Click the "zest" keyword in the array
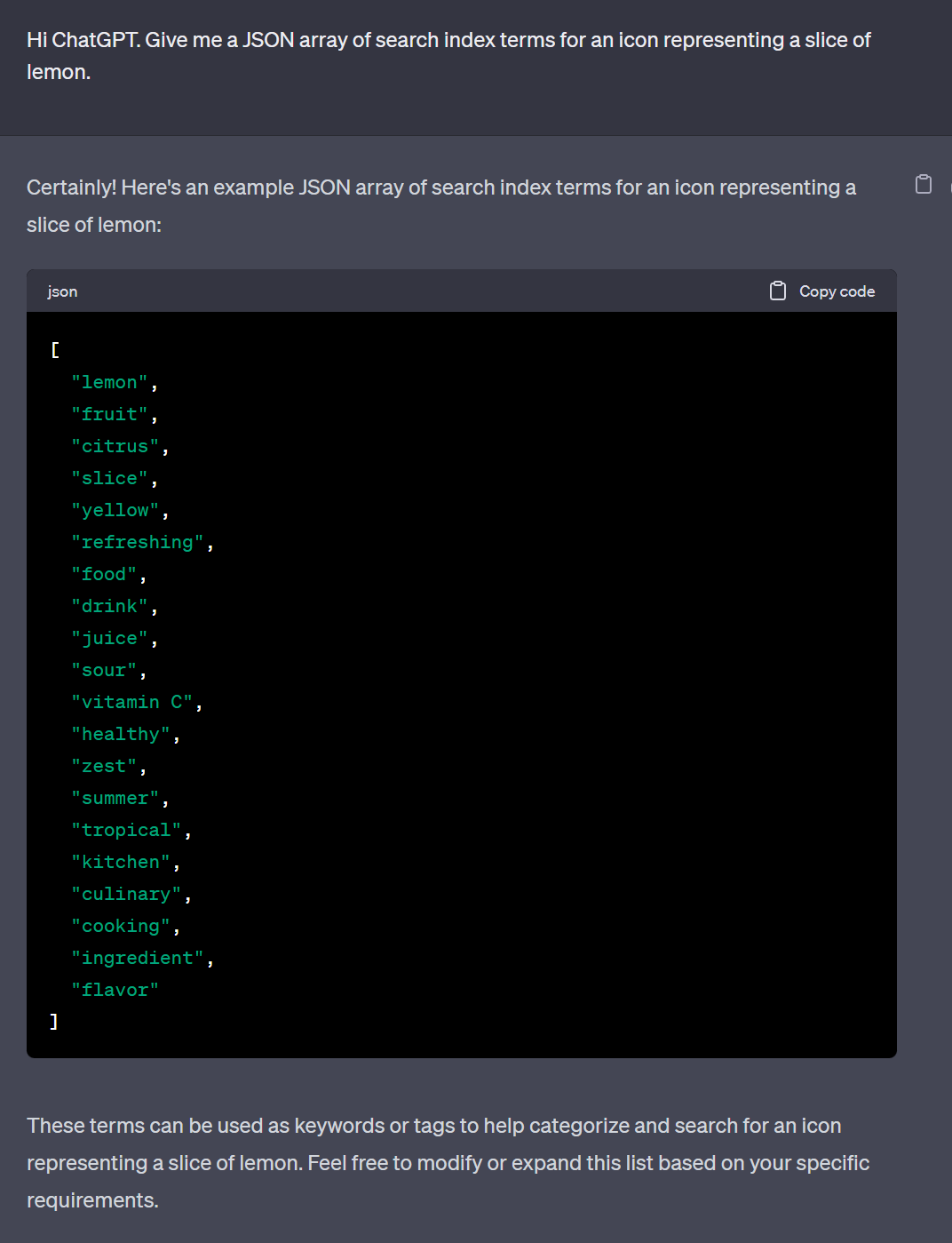This screenshot has height=1243, width=952. pyautogui.click(x=104, y=765)
